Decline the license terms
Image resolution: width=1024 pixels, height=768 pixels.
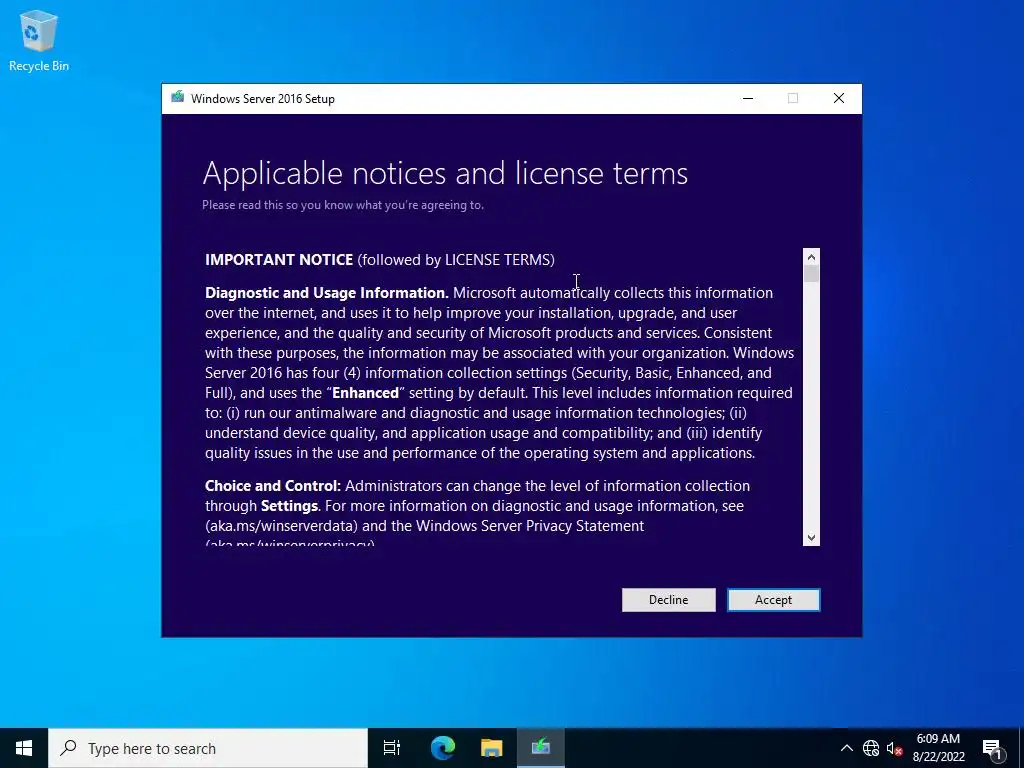click(668, 600)
